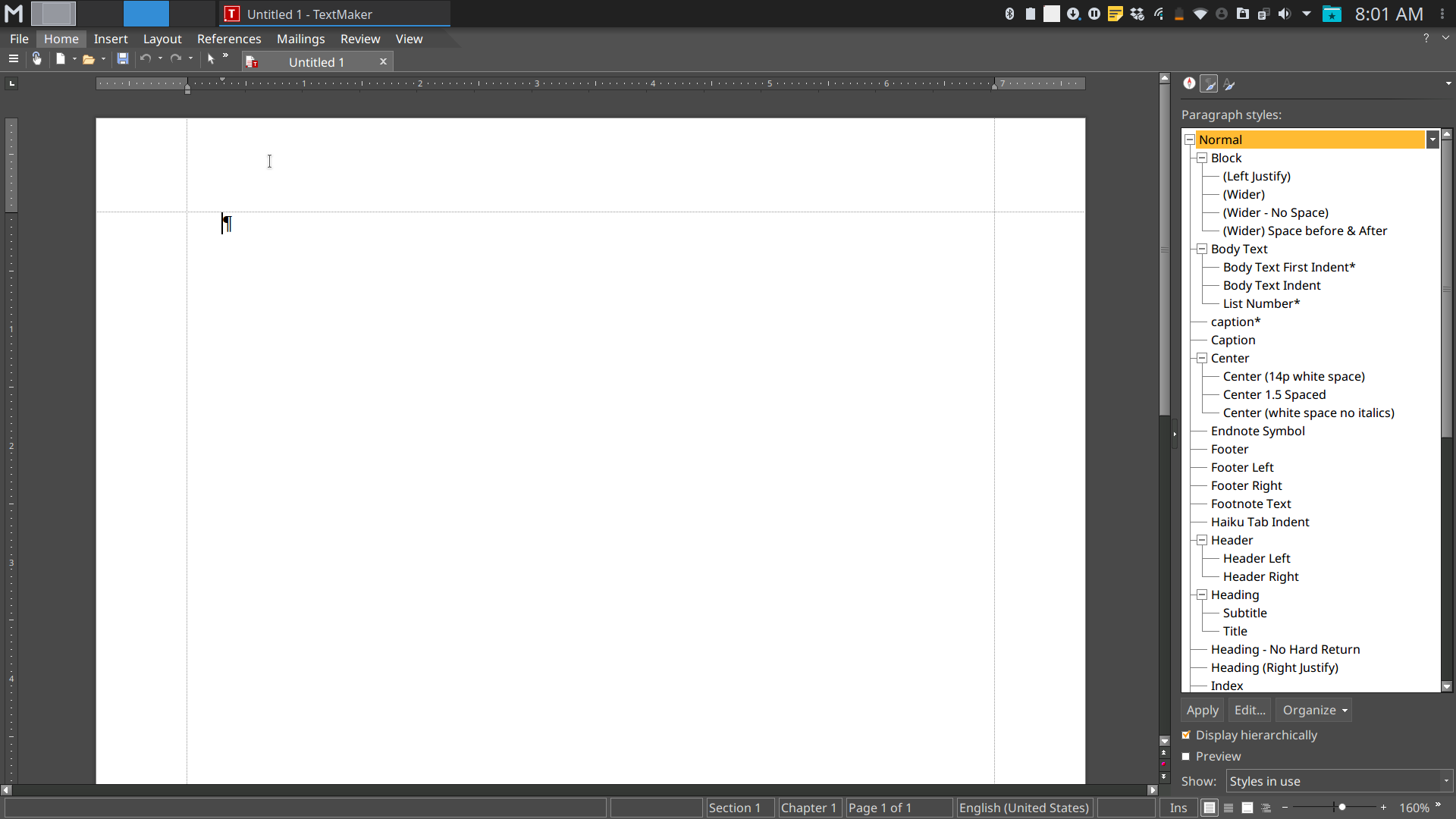Collapse the Body Text style tree node
Viewport: 1456px width, 819px height.
[x=1202, y=249]
